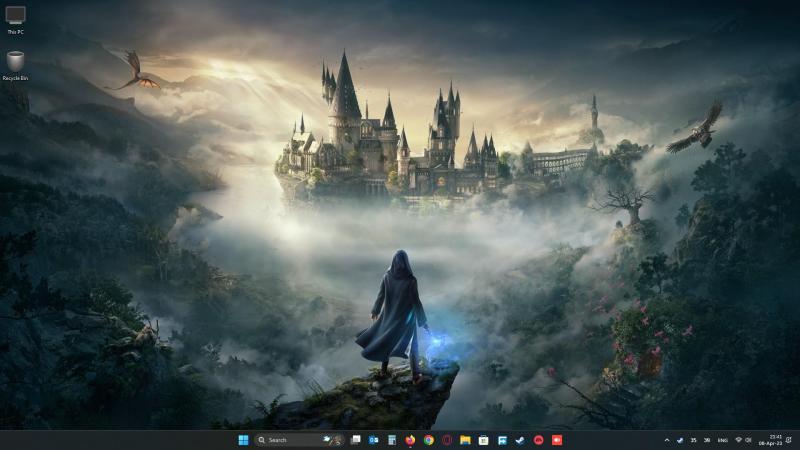The height and width of the screenshot is (450, 800).
Task: Open the clock and date calendar flyout
Action: pos(775,440)
